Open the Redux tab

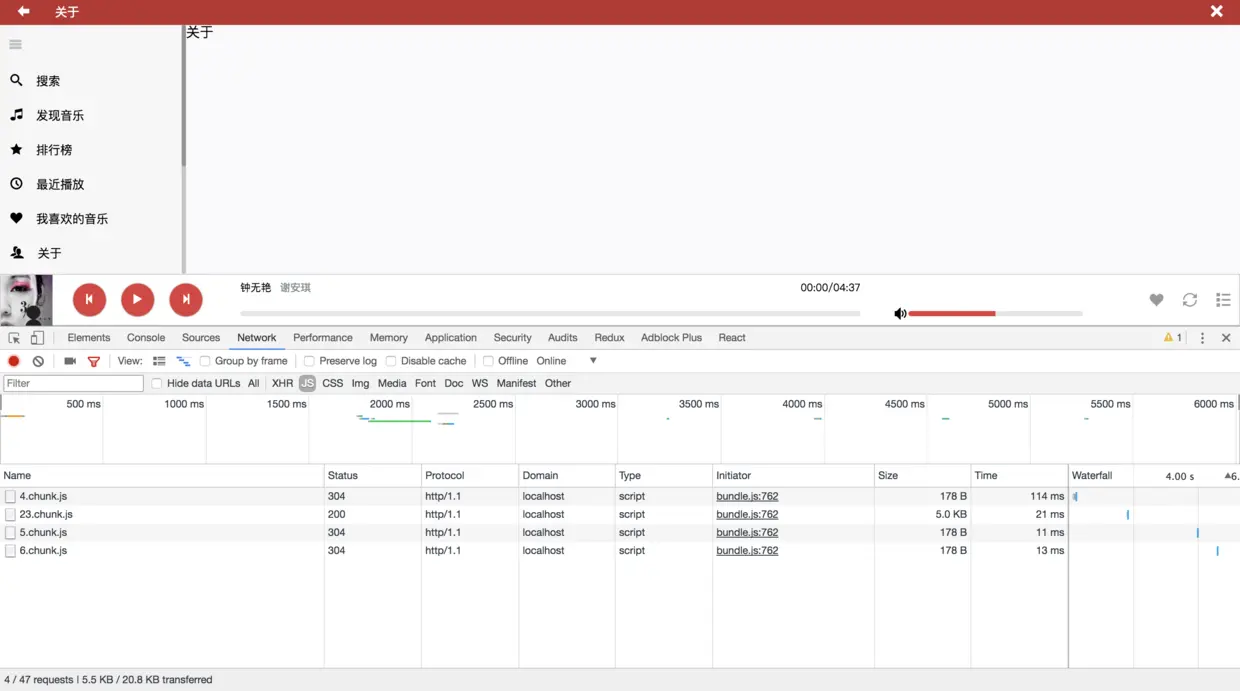pos(609,338)
